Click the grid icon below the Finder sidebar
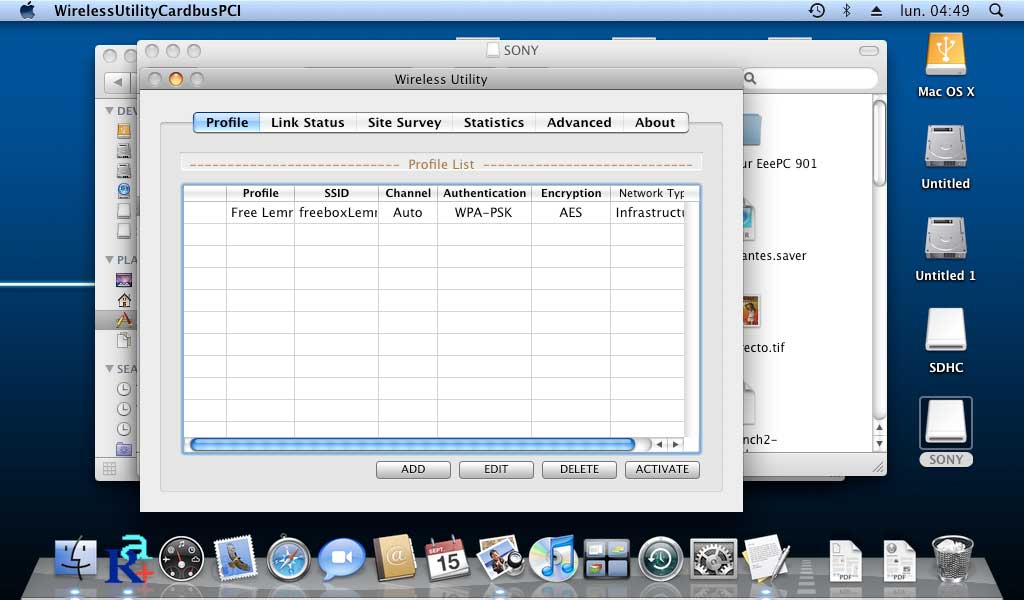 [110, 469]
